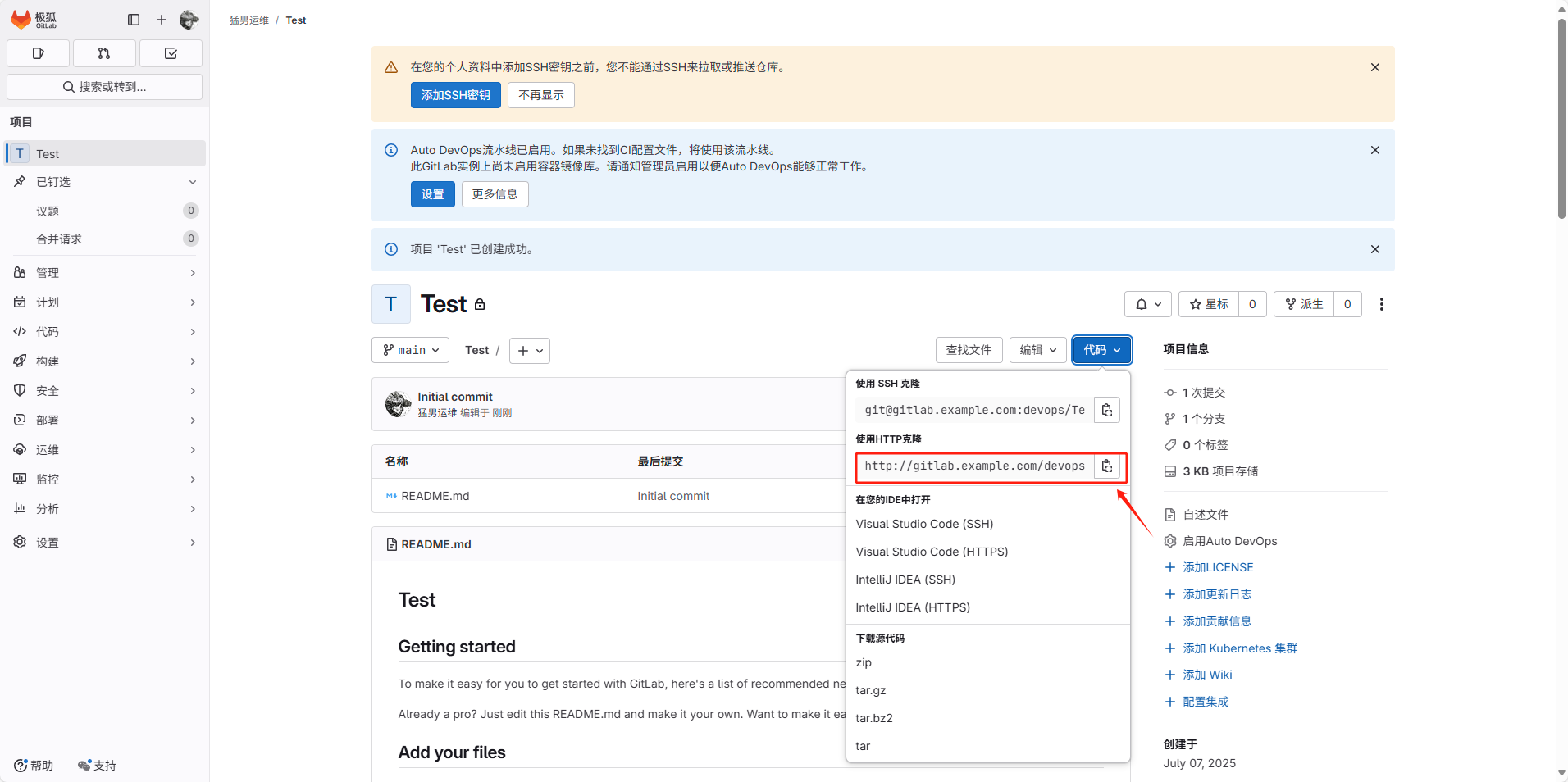Close the Auto DevOps notice
This screenshot has width=1568, height=782.
(x=1374, y=150)
